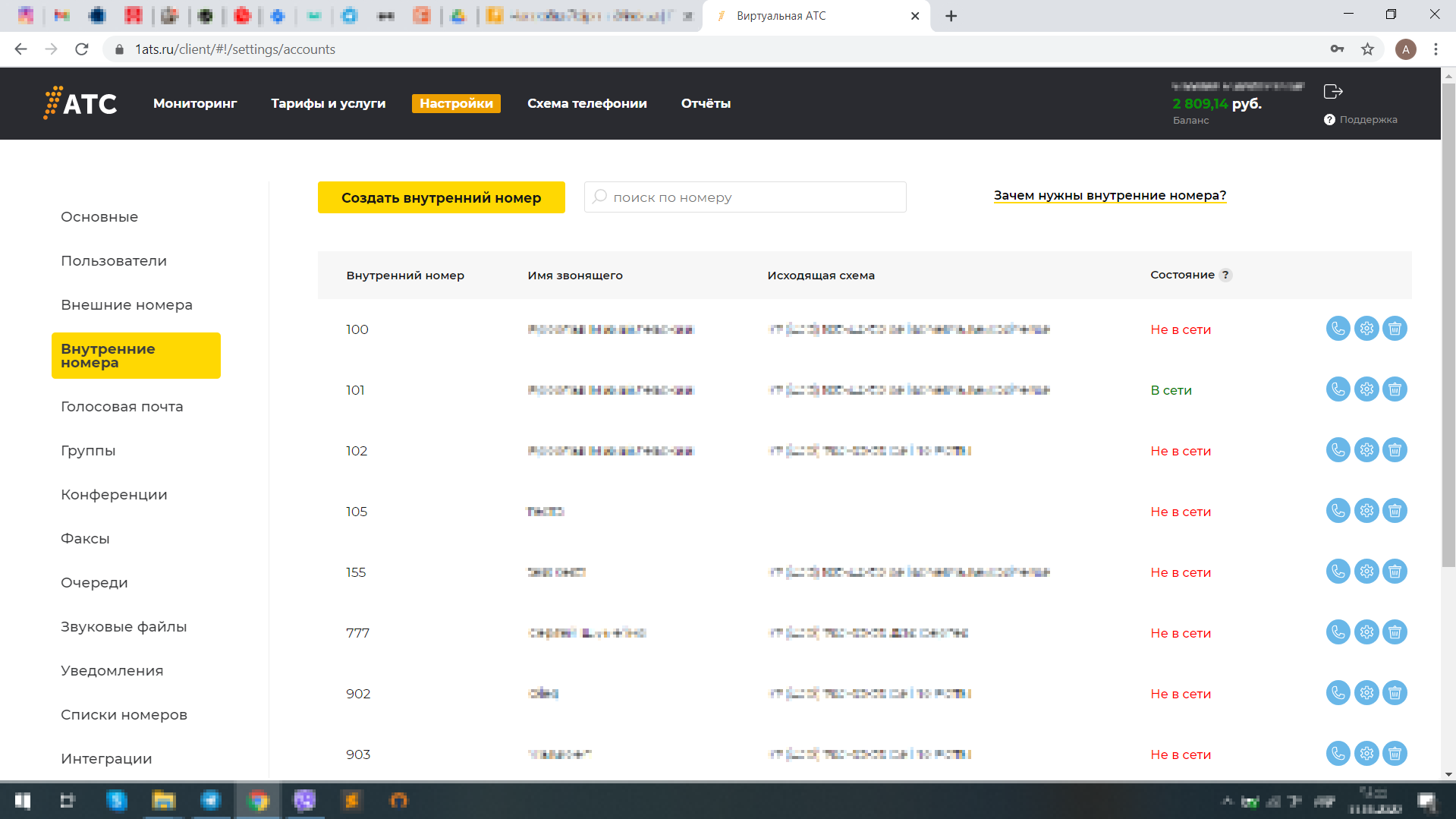The height and width of the screenshot is (819, 1456).
Task: Click the logout icon in header
Action: coord(1333,92)
